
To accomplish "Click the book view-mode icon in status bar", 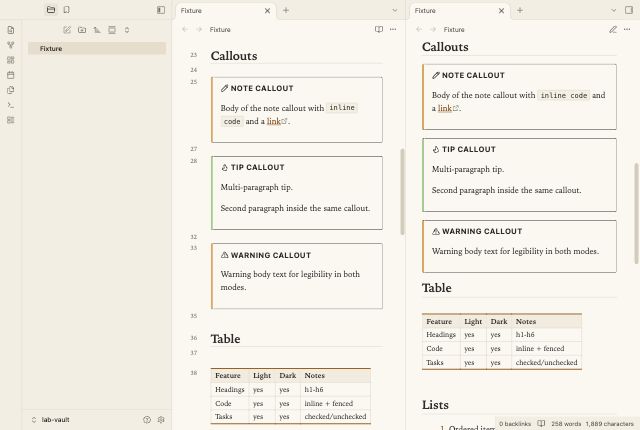I will (541, 423).
